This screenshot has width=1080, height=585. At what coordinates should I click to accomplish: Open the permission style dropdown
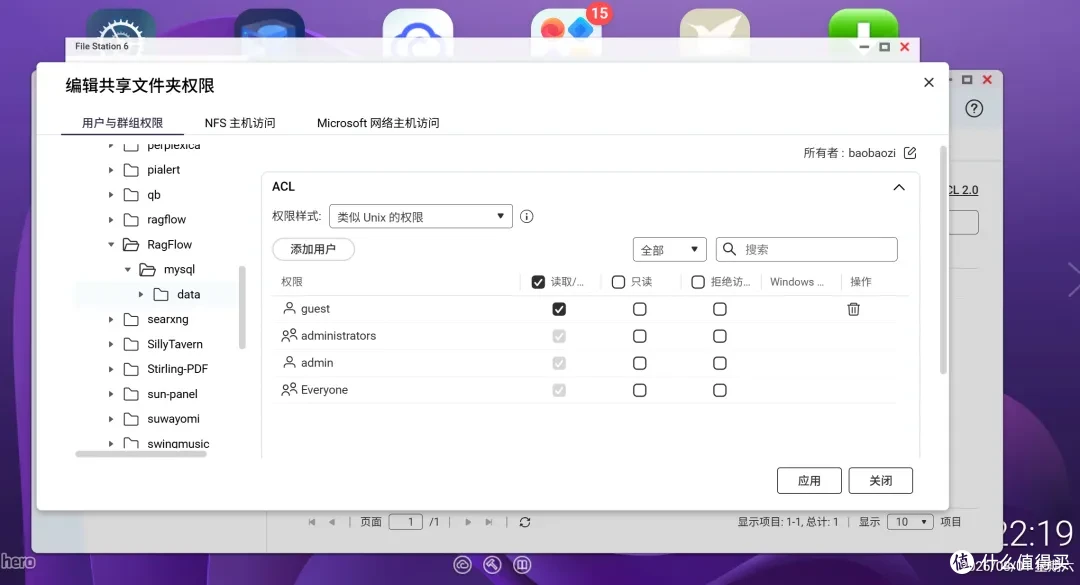pos(421,216)
